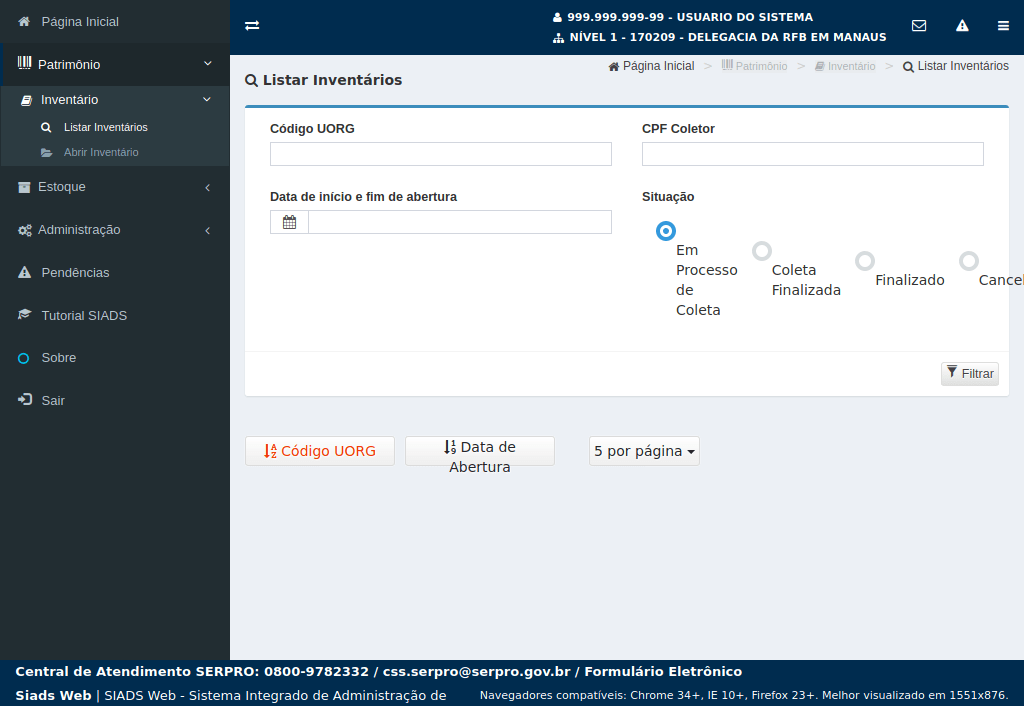Screen dimensions: 1024x706
Task: Click the Inventário breadcrumb item
Action: [x=845, y=66]
